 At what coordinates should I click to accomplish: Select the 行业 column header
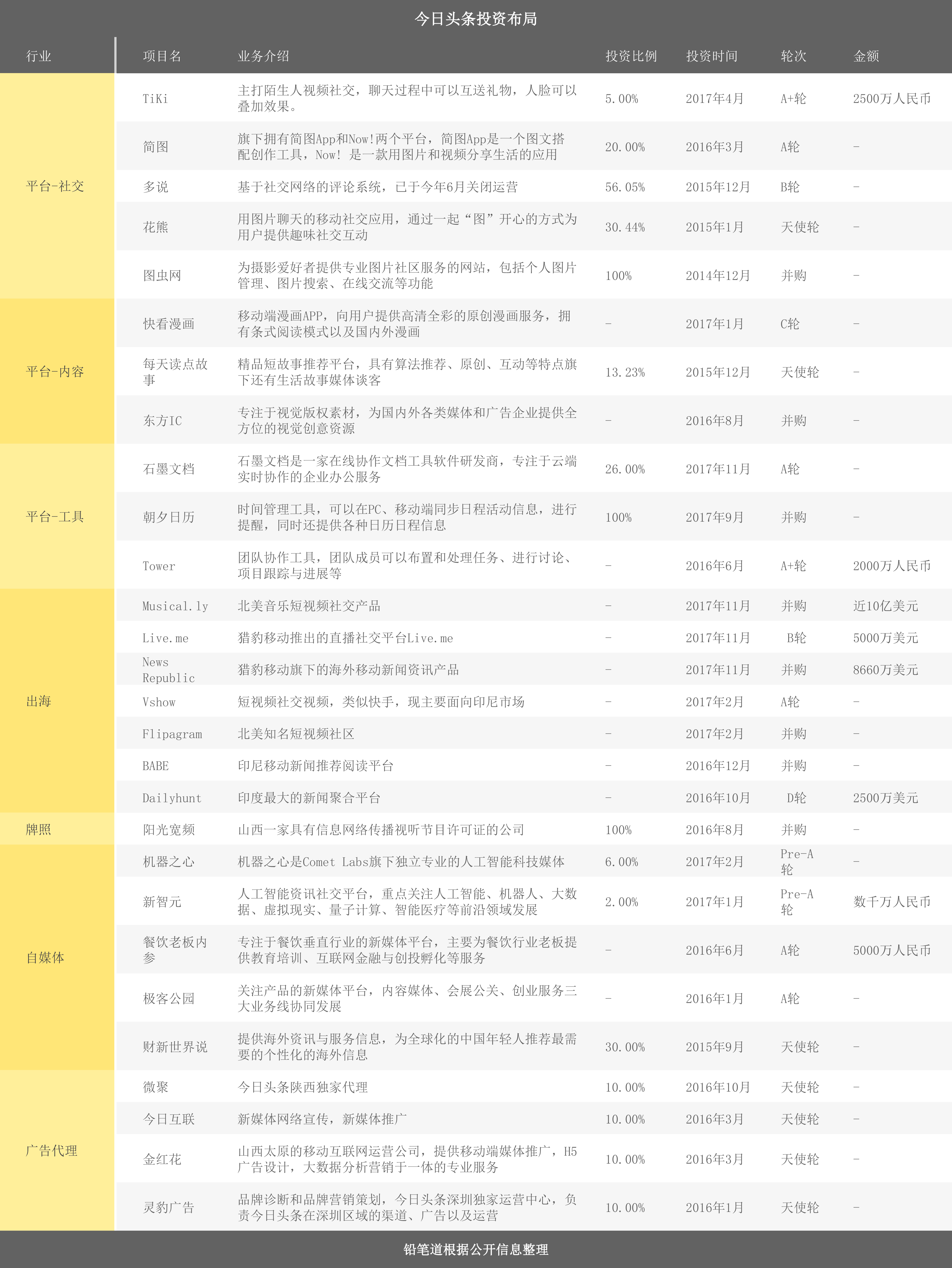[38, 56]
